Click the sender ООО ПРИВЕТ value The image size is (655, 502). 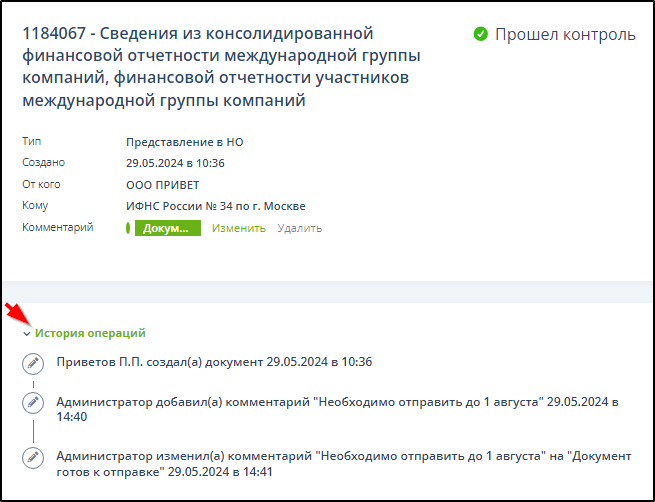(x=162, y=185)
